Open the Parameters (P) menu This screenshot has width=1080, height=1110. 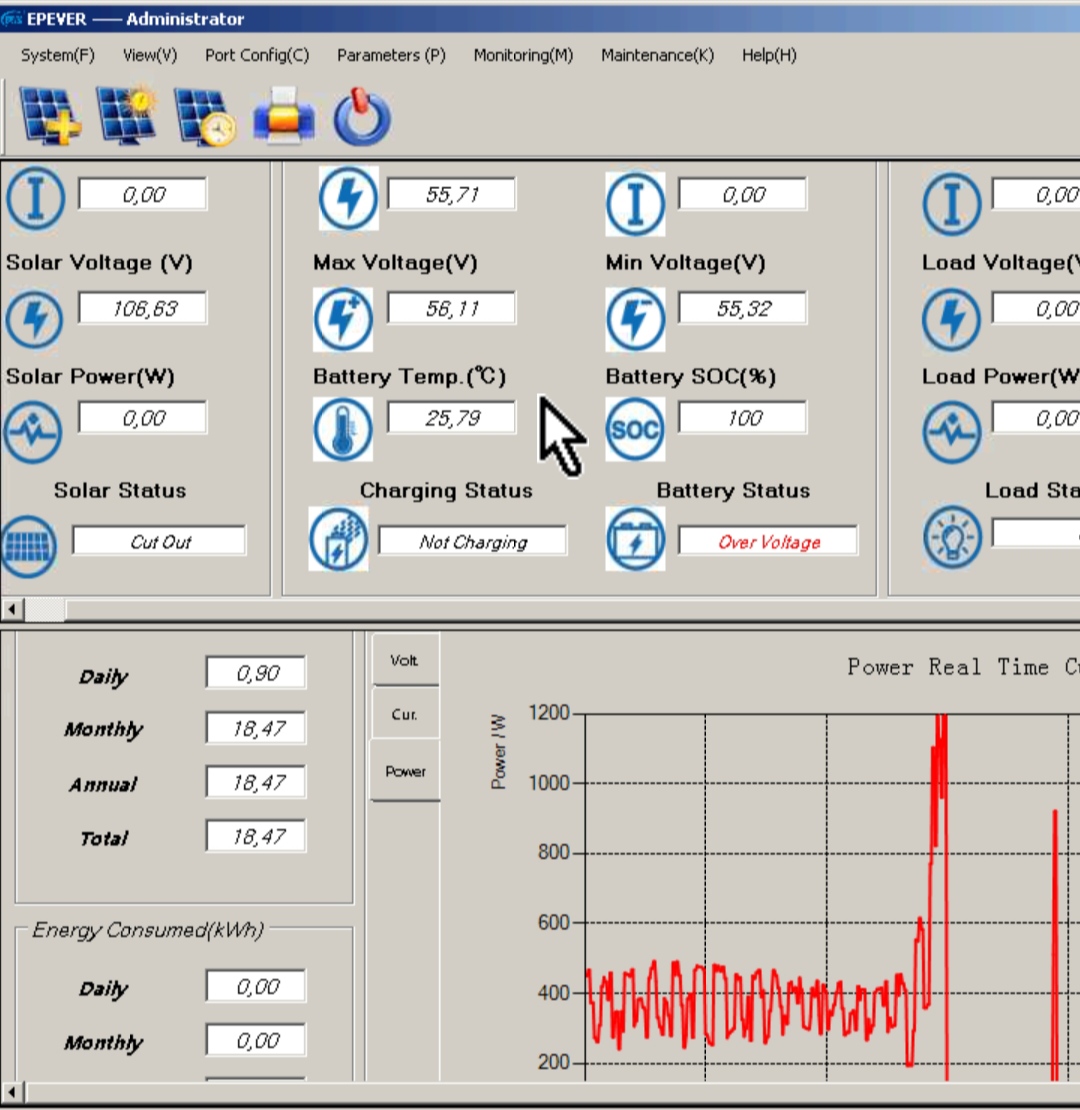pos(391,55)
